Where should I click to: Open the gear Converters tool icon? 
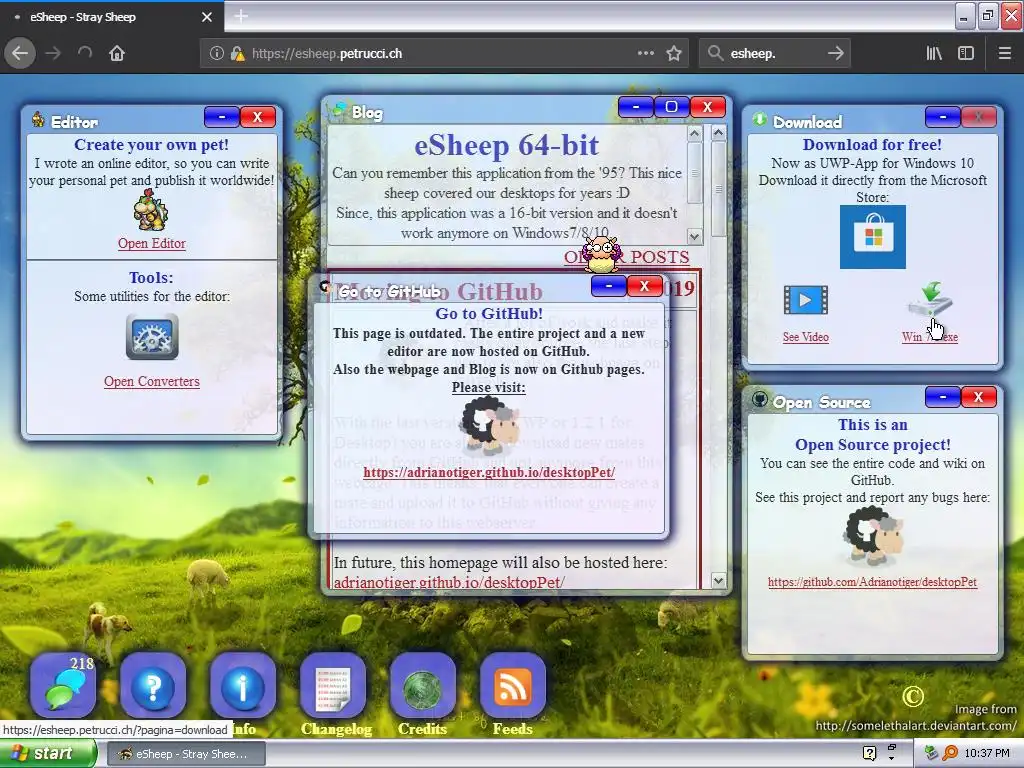152,336
